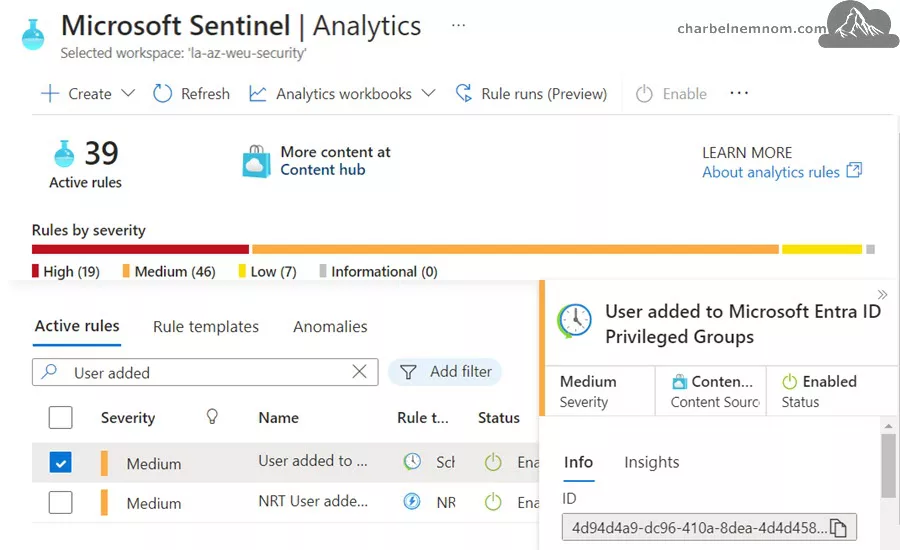Click the Informational (0) legend entry
Screen dimensions: 900x550
[x=378, y=272]
